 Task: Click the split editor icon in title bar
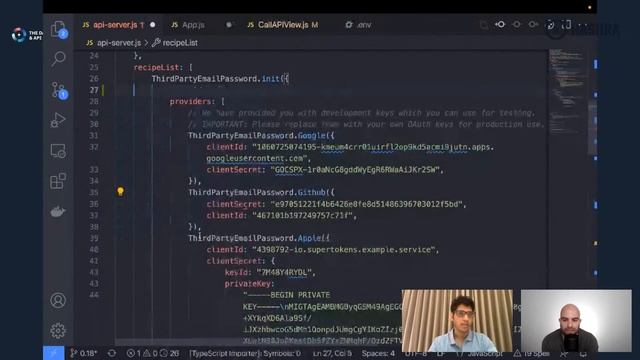(567, 25)
